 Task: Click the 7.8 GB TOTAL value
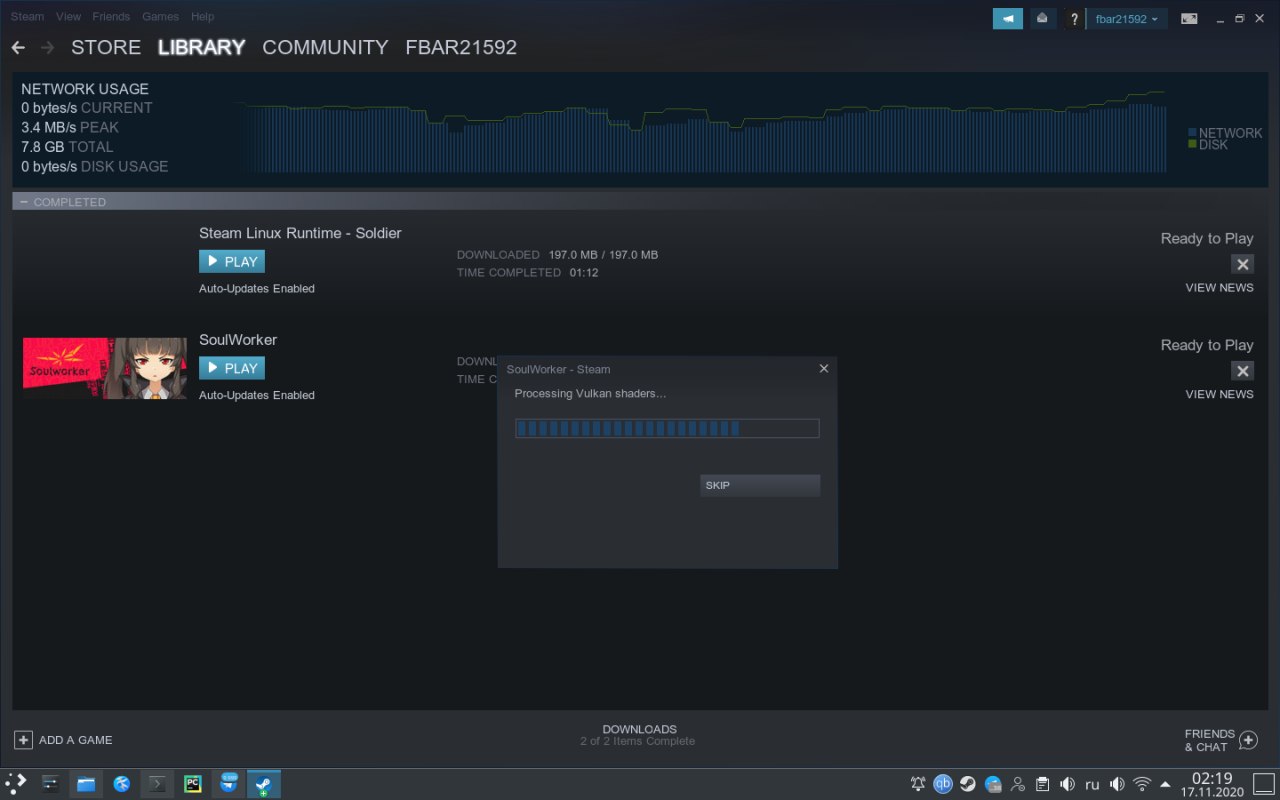click(x=67, y=147)
